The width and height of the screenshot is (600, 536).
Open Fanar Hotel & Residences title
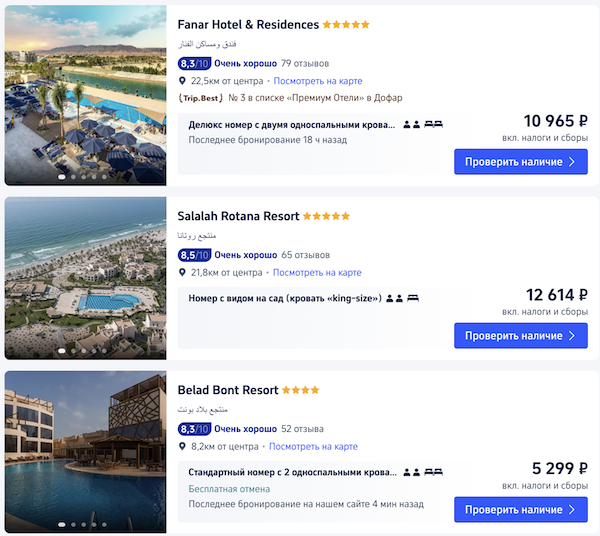click(247, 25)
